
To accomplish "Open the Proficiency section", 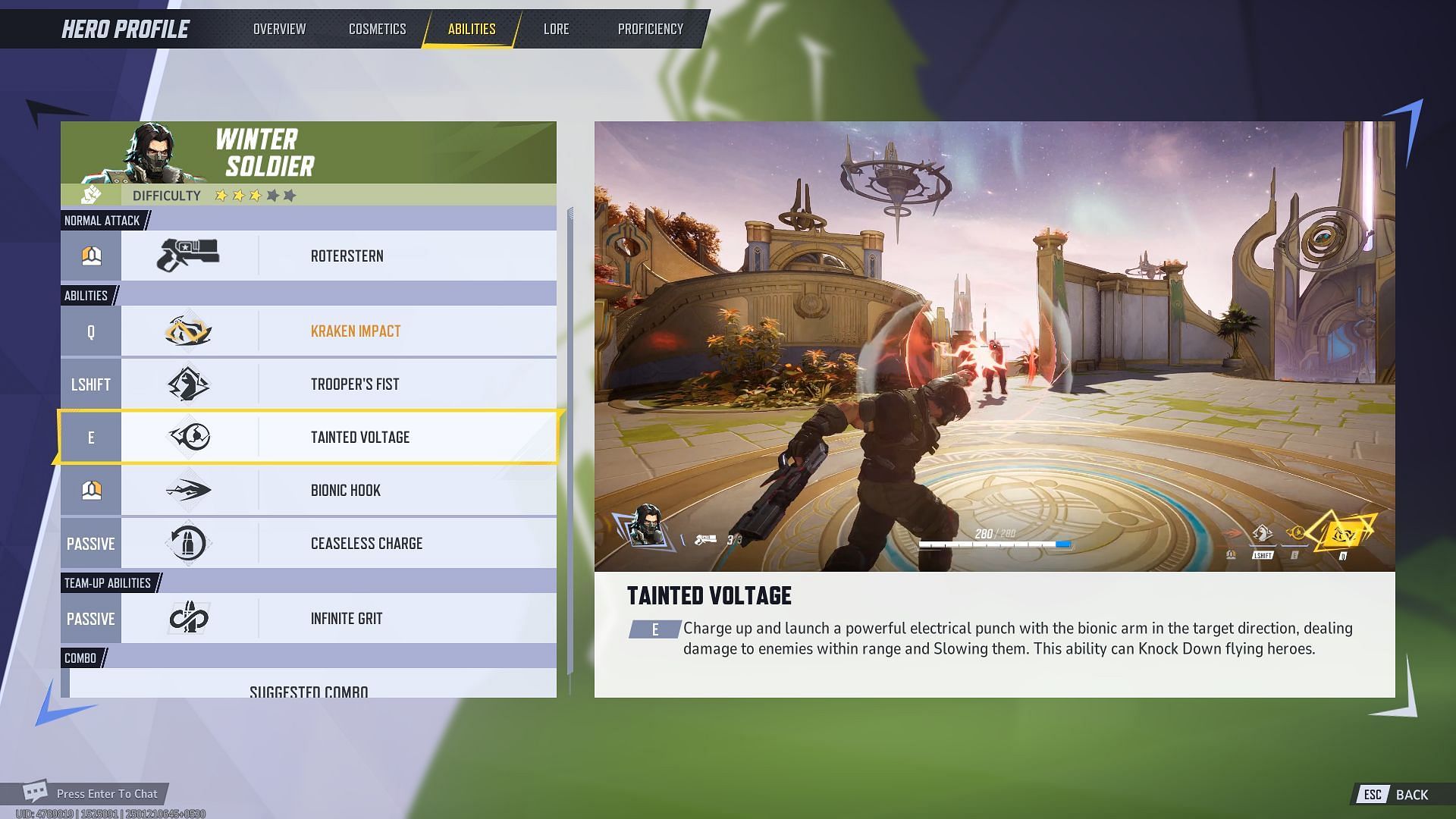I will 650,27.
